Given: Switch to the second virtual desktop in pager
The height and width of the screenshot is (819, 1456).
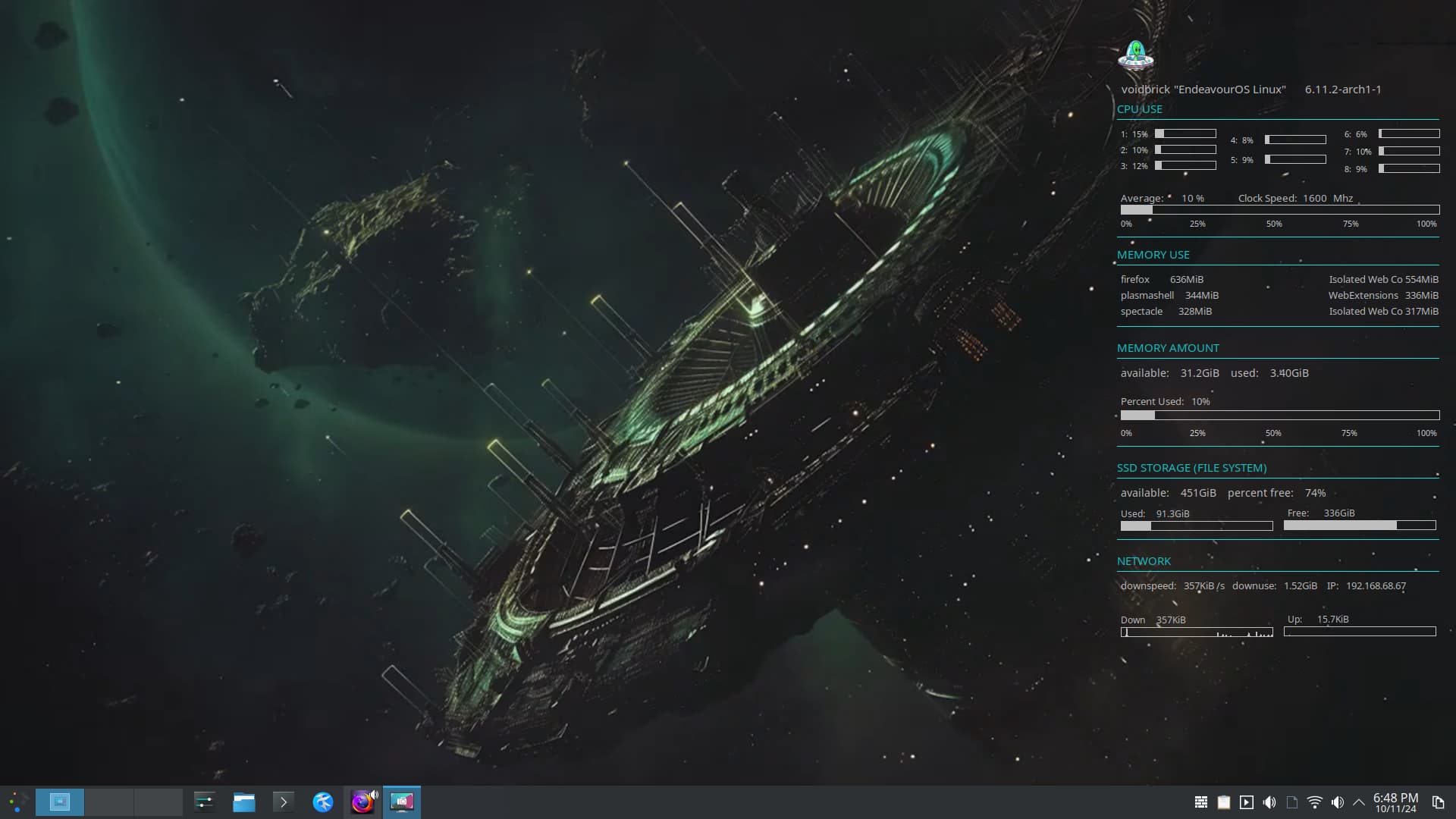Looking at the screenshot, I should 108,802.
